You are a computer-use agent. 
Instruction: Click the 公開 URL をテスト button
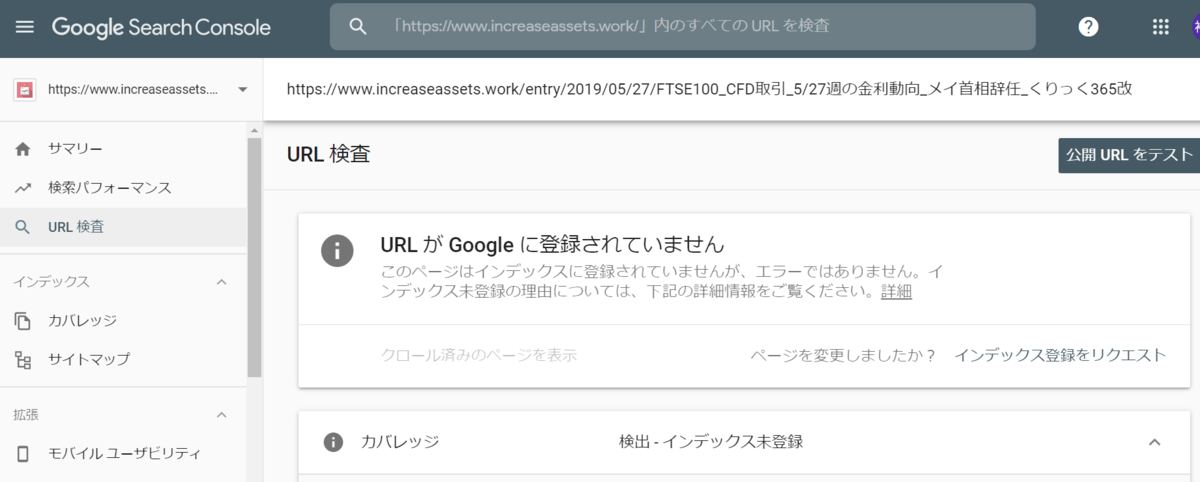pyautogui.click(x=1129, y=155)
